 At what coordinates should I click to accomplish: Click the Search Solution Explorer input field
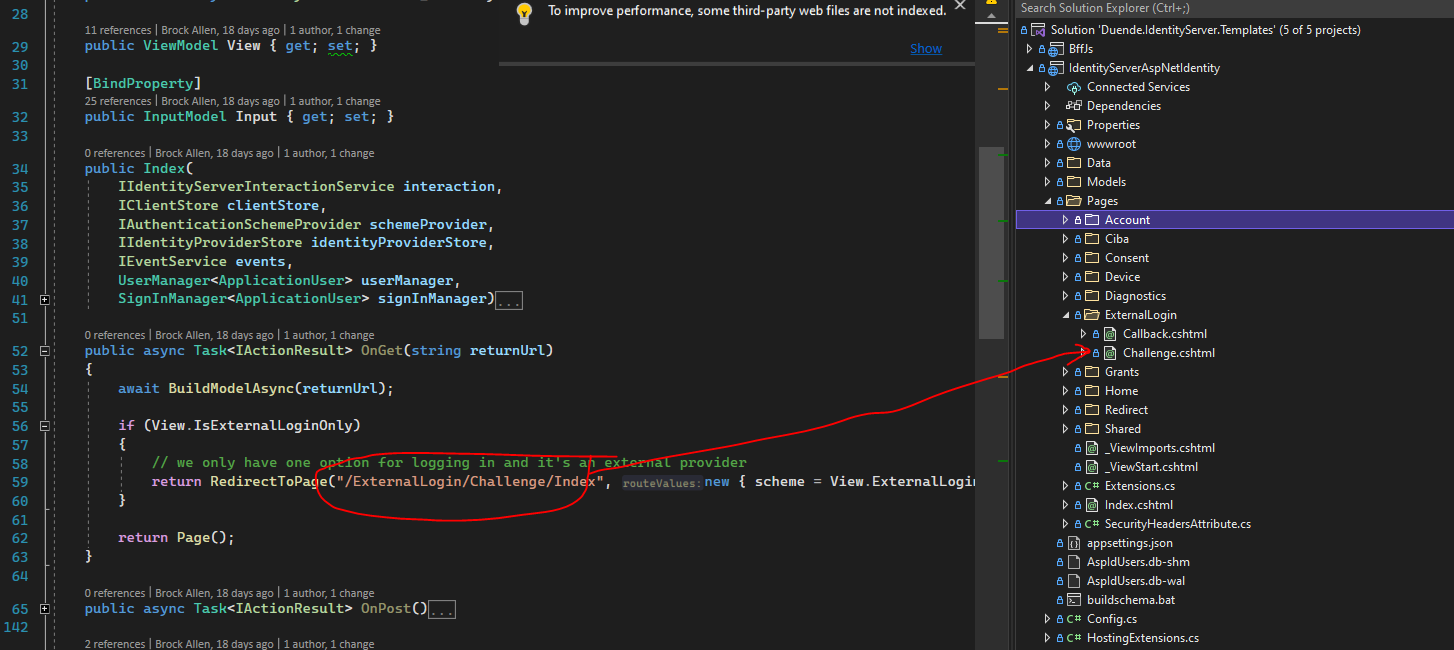[1234, 8]
